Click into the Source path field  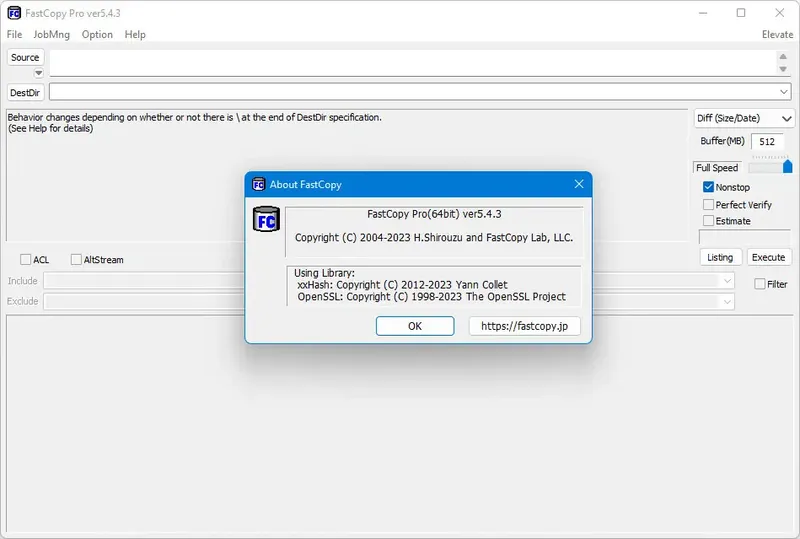(412, 63)
